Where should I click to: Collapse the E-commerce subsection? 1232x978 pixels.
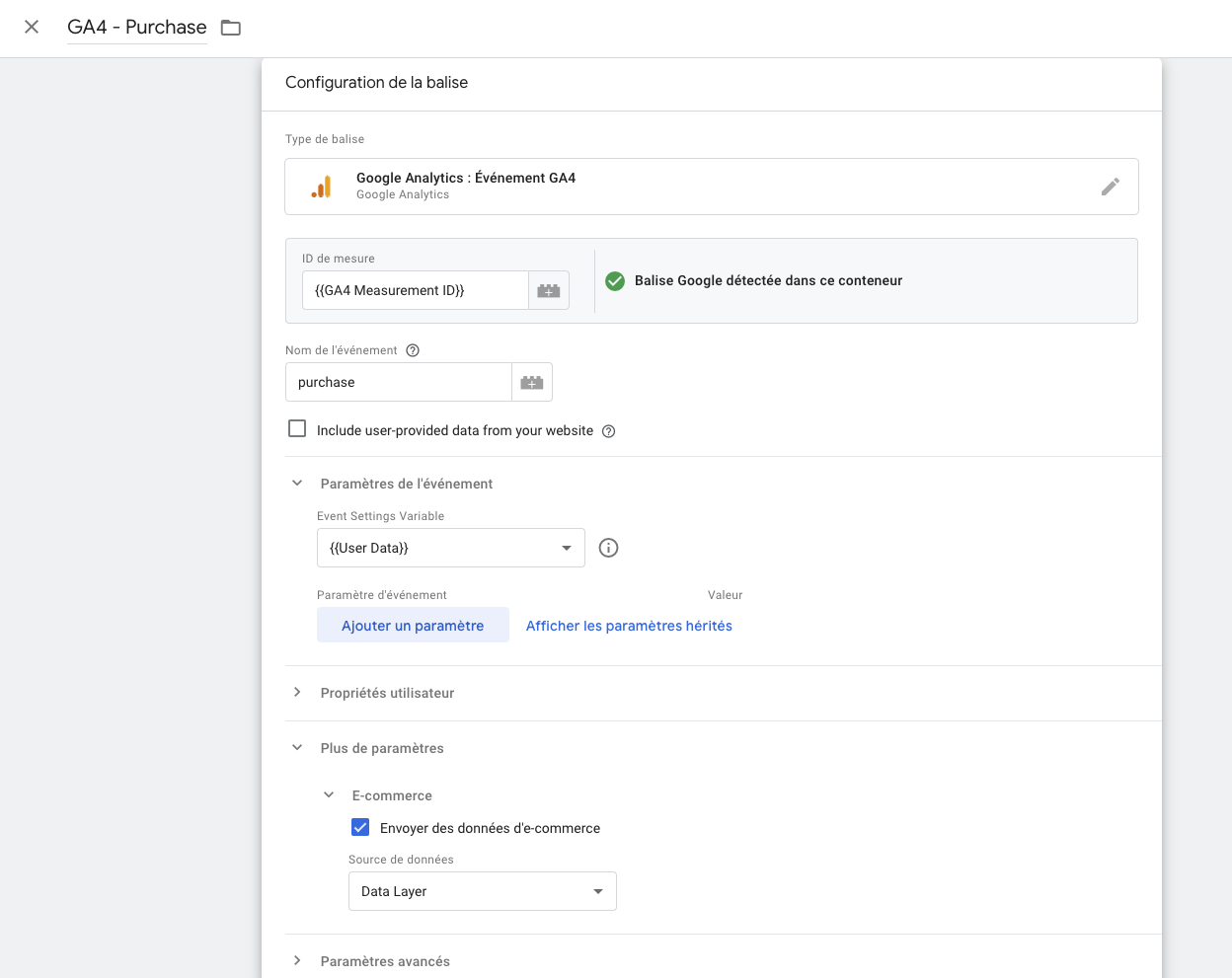pos(329,795)
